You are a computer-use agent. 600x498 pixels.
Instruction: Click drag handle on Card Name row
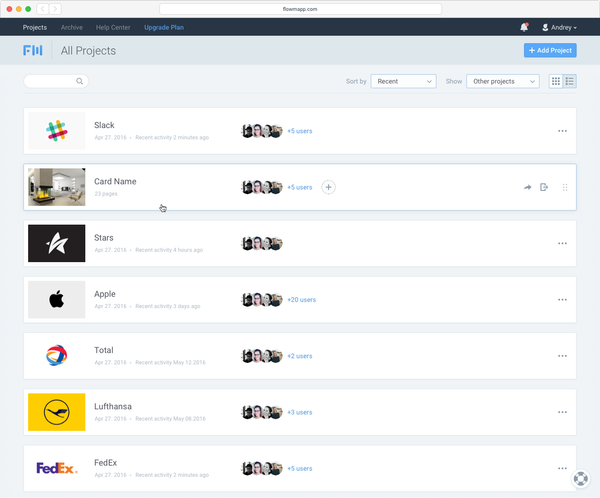(565, 187)
